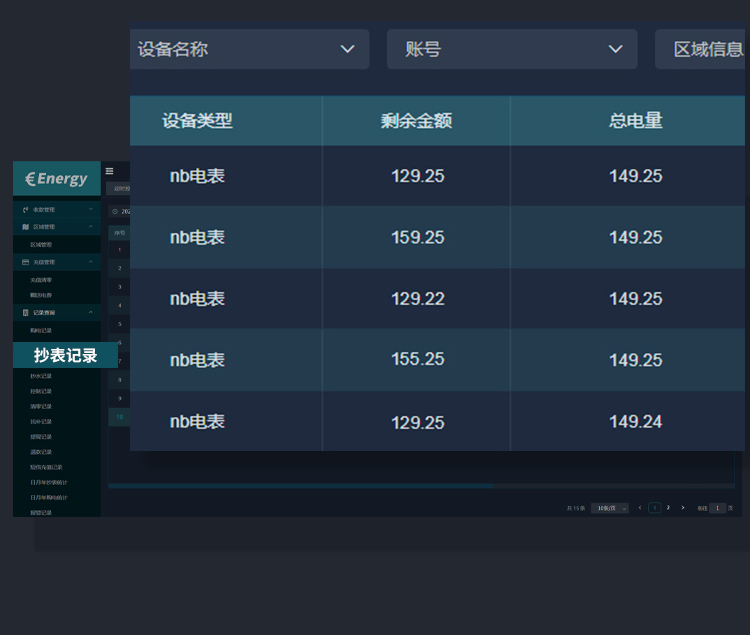This screenshot has height=635, width=750.
Task: Open the 10条/页 page size selector
Action: click(609, 508)
